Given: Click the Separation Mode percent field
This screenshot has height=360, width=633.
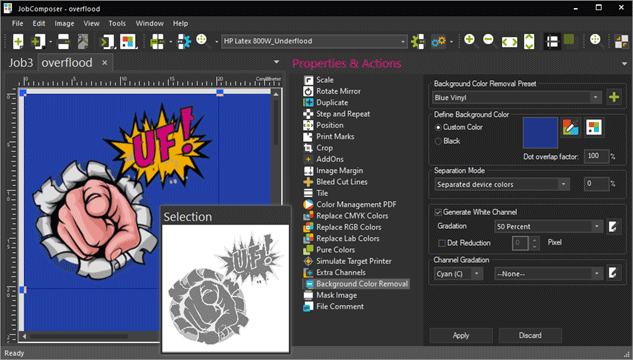Looking at the screenshot, I should click(x=596, y=184).
